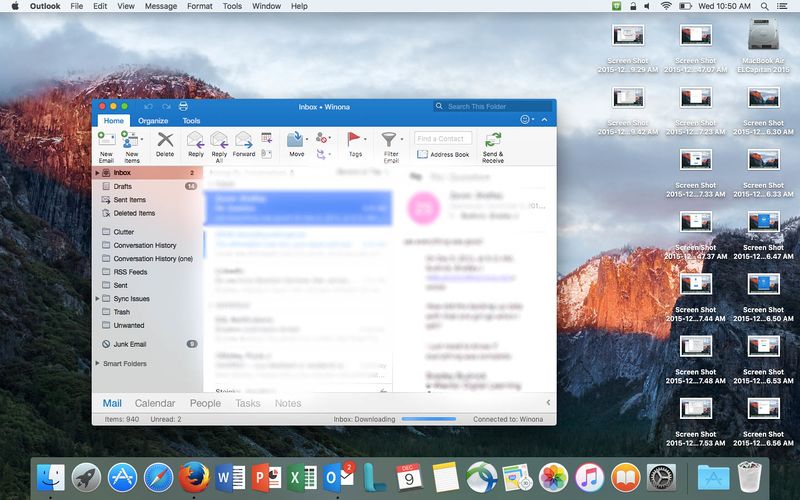Click the Reply All icon
800x500 pixels.
219,140
